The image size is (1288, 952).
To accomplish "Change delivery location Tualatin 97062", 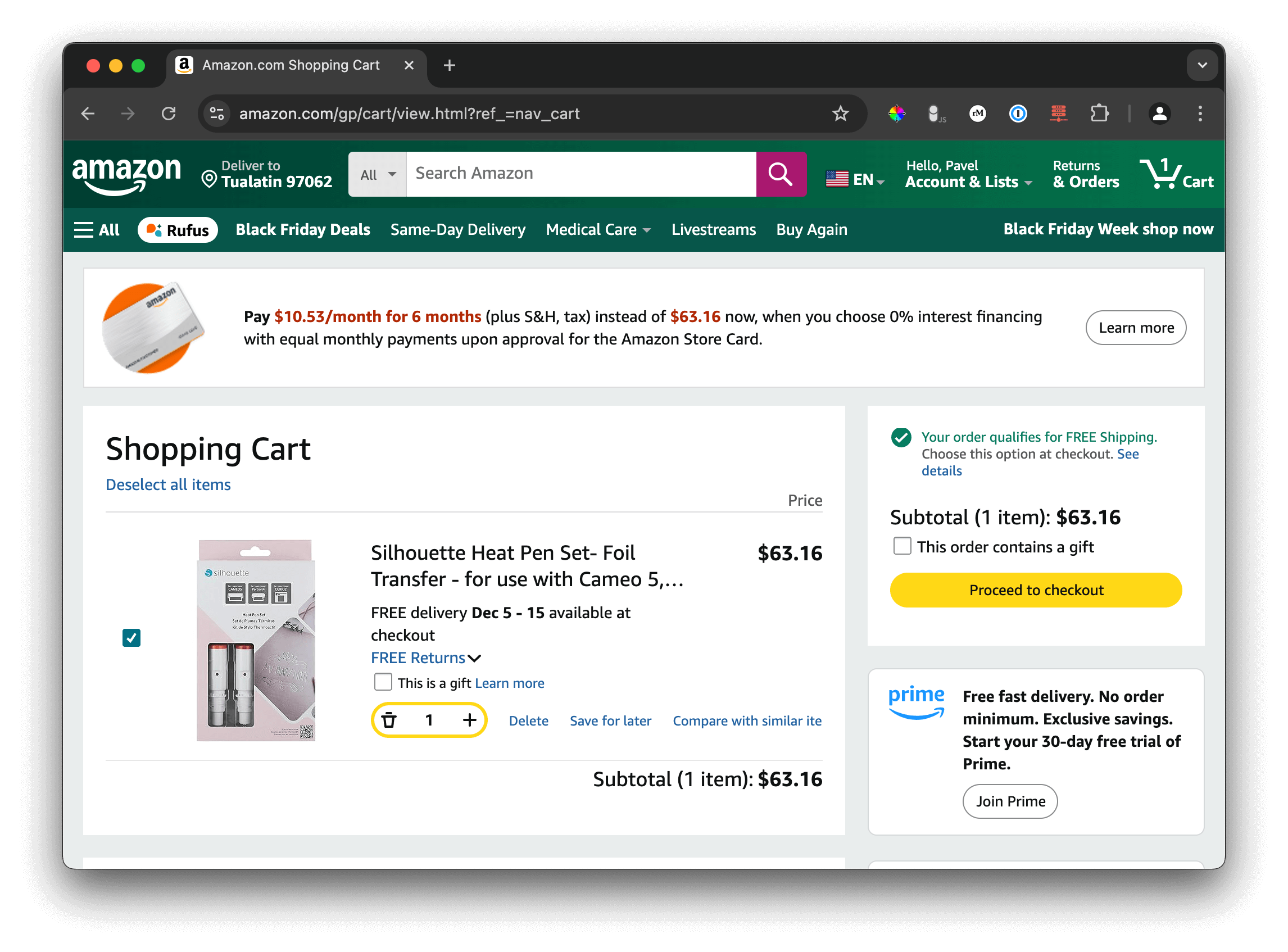I will pos(267,174).
